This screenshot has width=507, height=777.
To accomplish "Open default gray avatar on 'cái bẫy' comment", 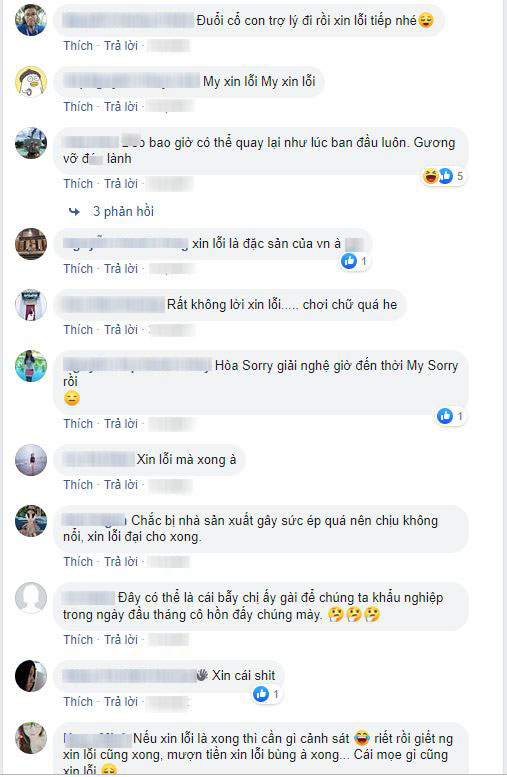I will [31, 598].
